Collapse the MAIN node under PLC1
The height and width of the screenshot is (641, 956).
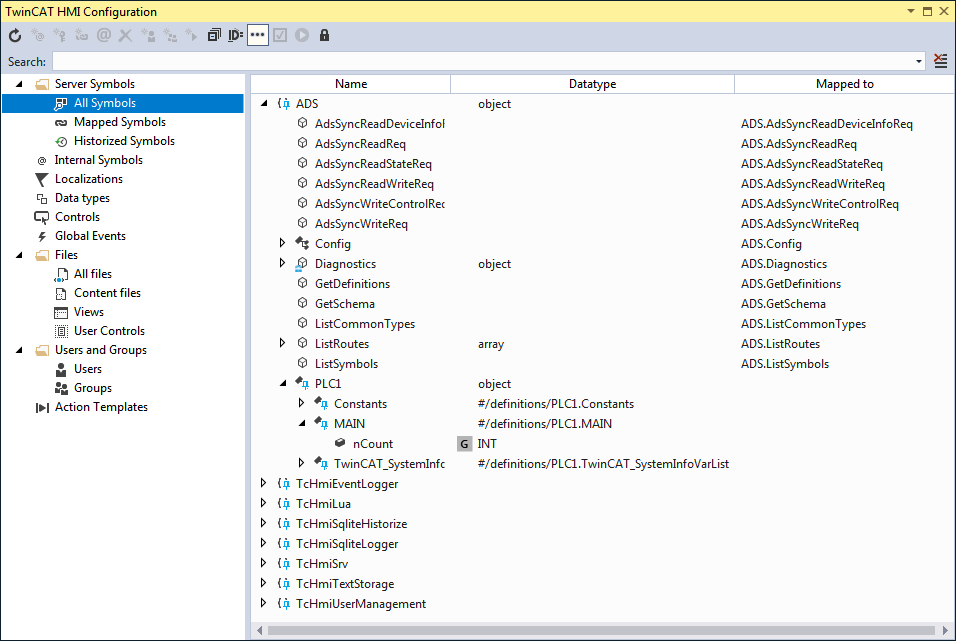pos(302,423)
